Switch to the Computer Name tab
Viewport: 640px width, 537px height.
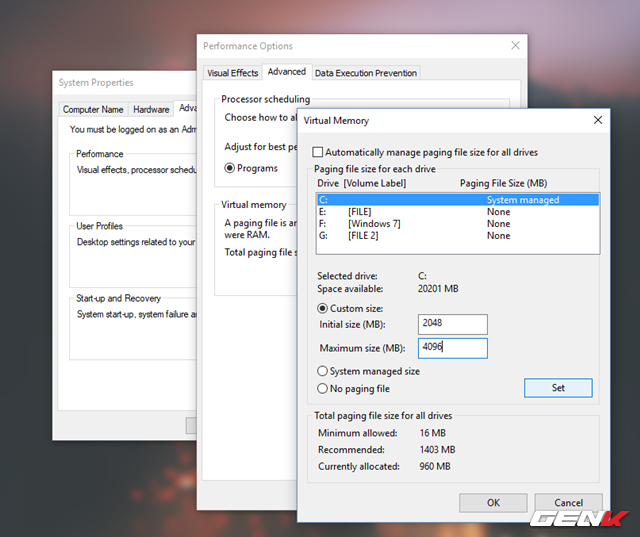(x=93, y=109)
